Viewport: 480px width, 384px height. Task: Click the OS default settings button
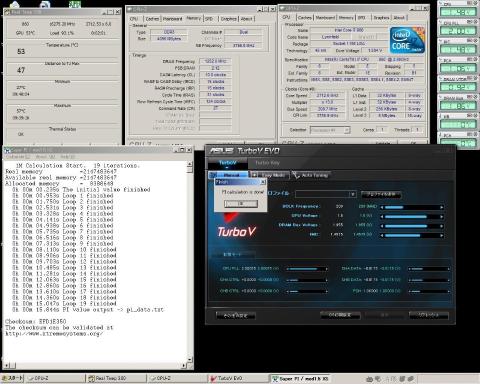pos(340,315)
